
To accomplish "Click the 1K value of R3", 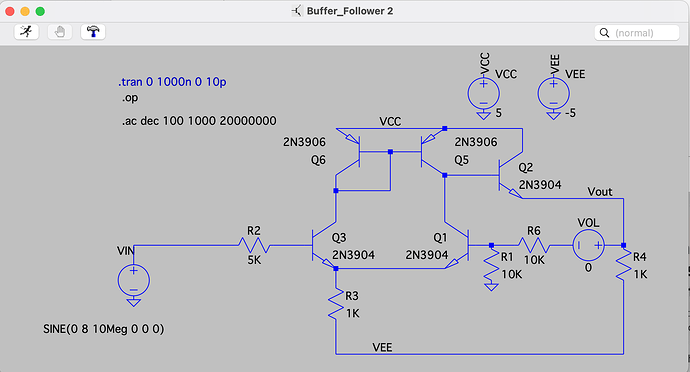I will (352, 313).
